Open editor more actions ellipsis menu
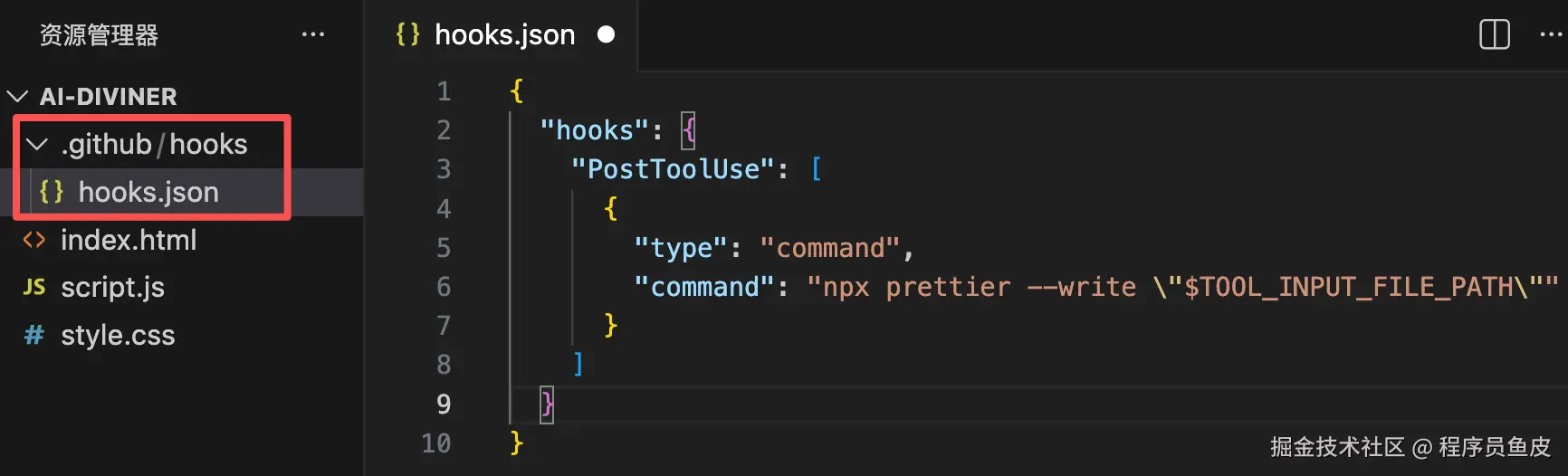 pyautogui.click(x=1552, y=34)
